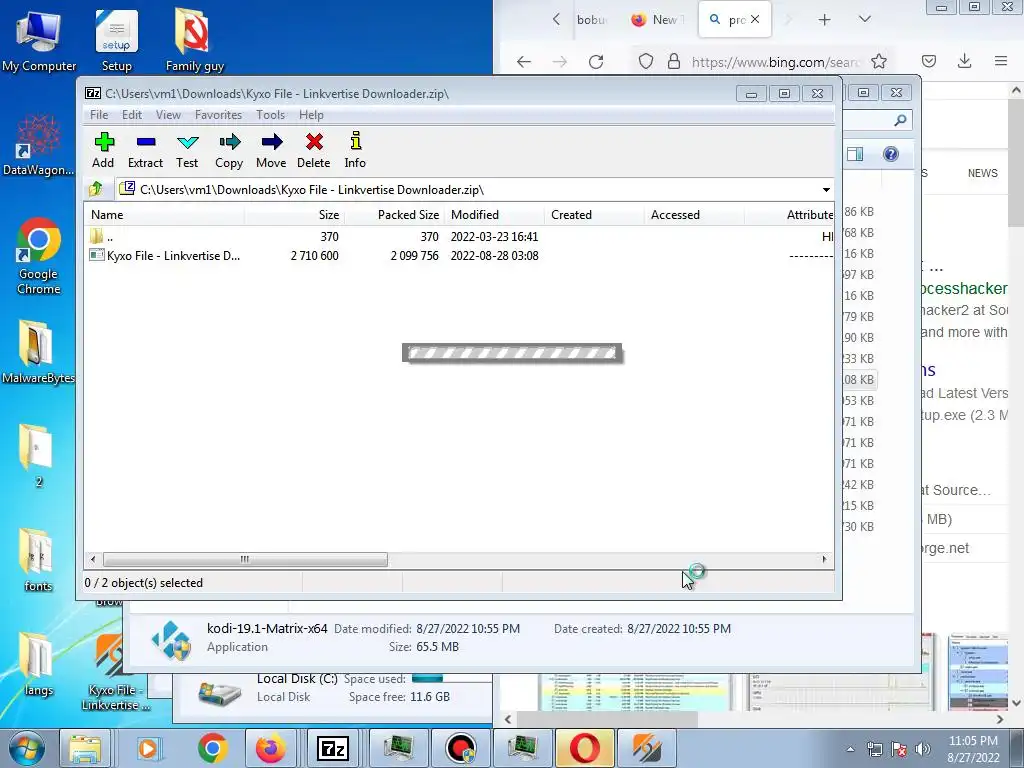Screen dimensions: 1024x768
Task: Open My Computer desktop icon
Action: [39, 40]
